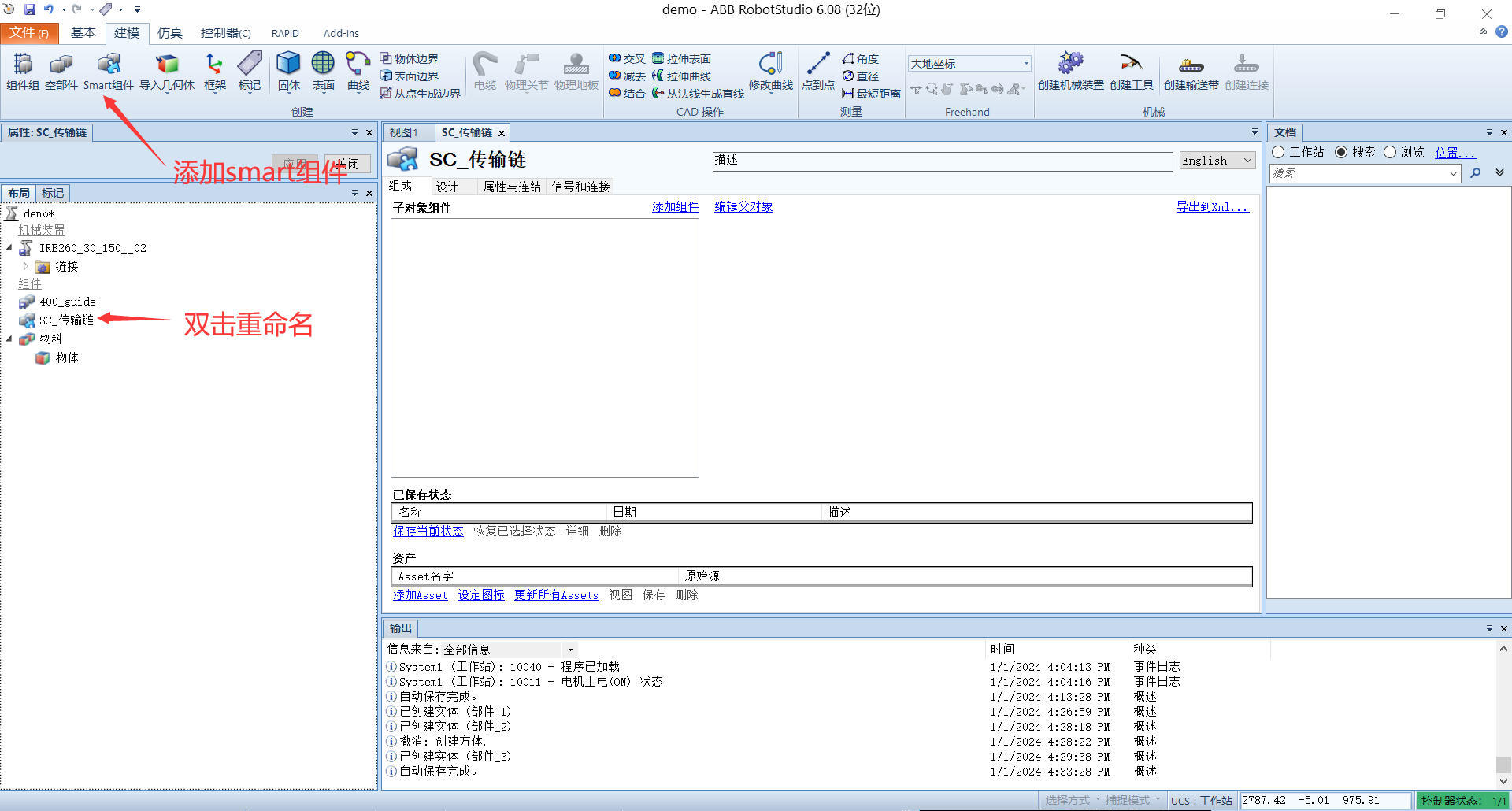Click the 描述 description input field
Screen dimensions: 1512x811
click(x=943, y=161)
